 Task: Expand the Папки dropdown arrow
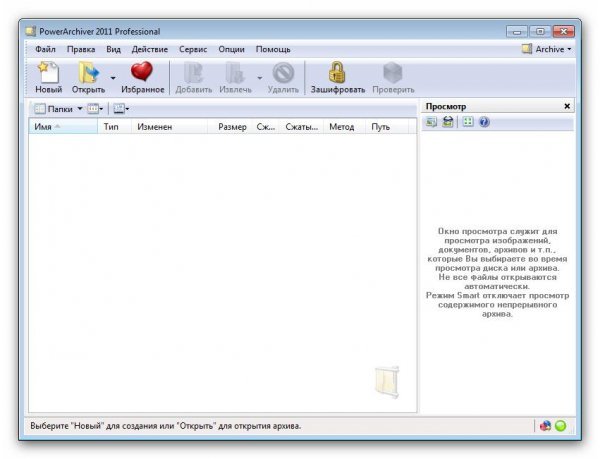click(80, 109)
